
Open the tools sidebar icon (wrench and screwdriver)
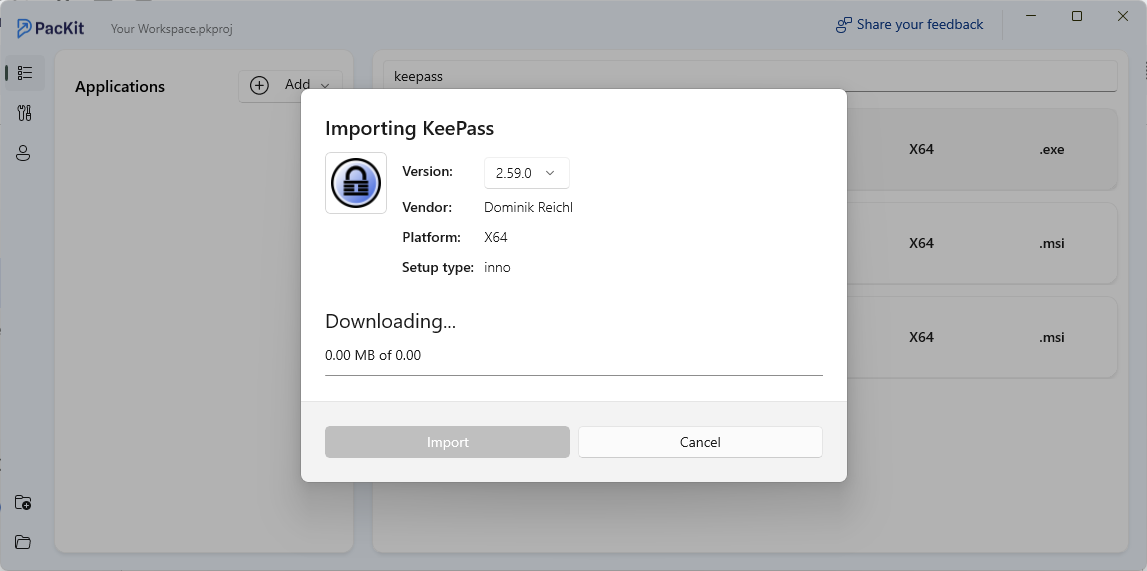click(x=25, y=113)
